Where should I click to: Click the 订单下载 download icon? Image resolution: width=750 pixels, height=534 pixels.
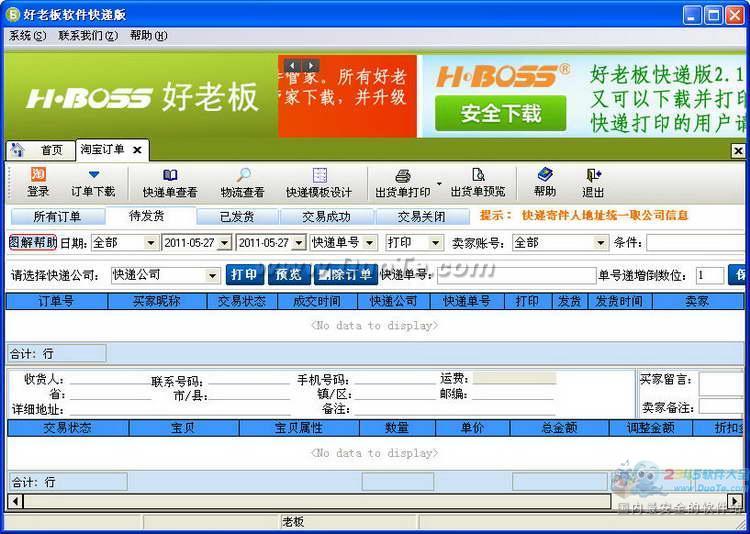point(93,176)
